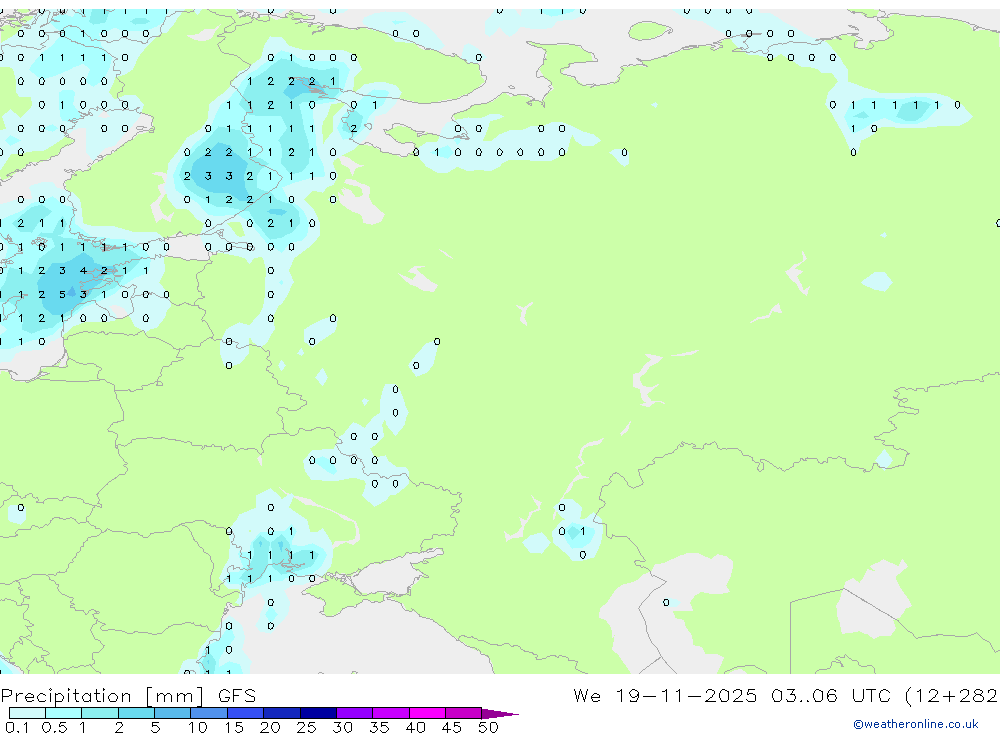Image resolution: width=1000 pixels, height=733 pixels.
Task: Click the '50' legend scale label
Action: coord(488,727)
